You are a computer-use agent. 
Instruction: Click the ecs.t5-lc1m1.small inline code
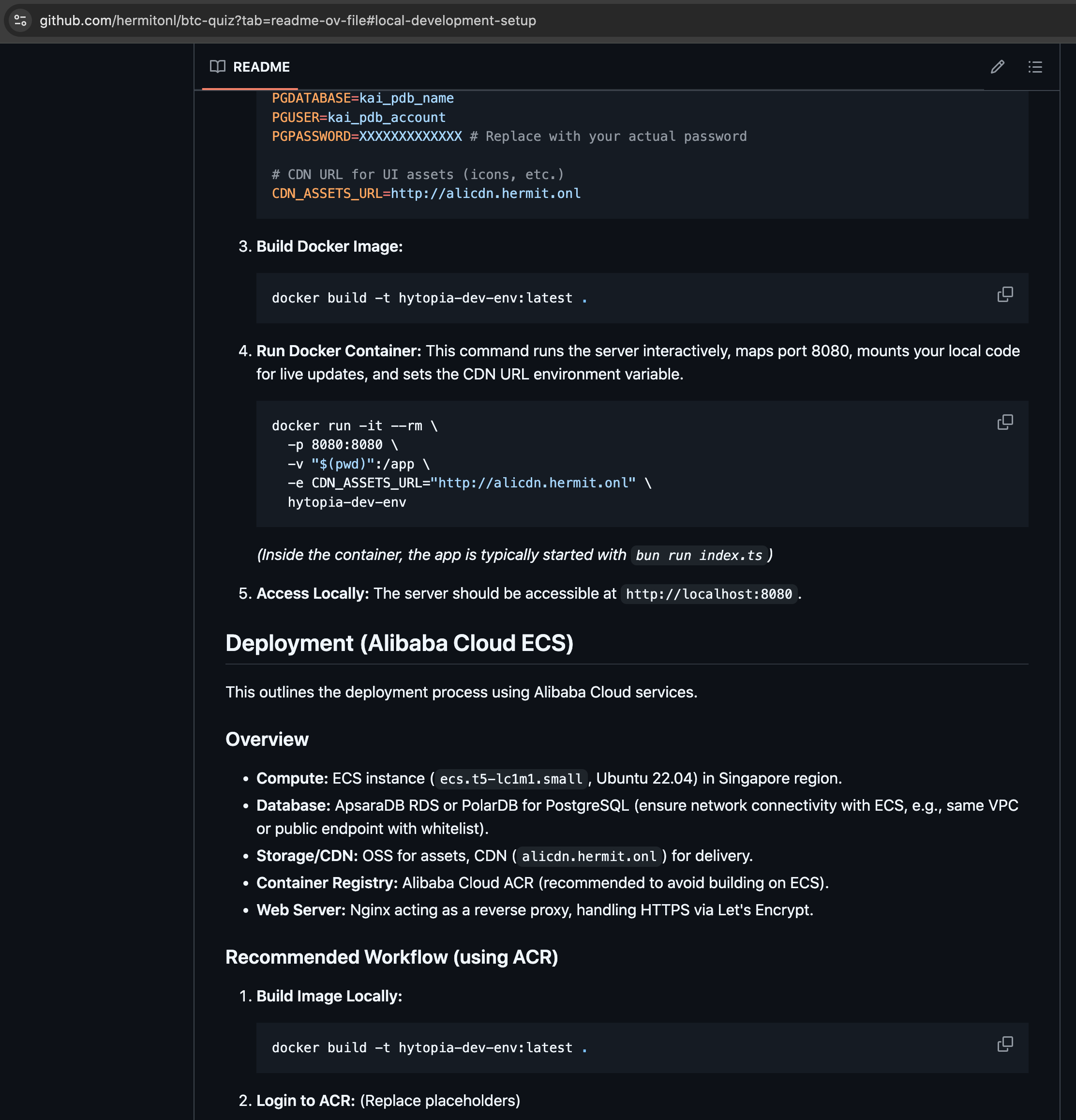511,779
